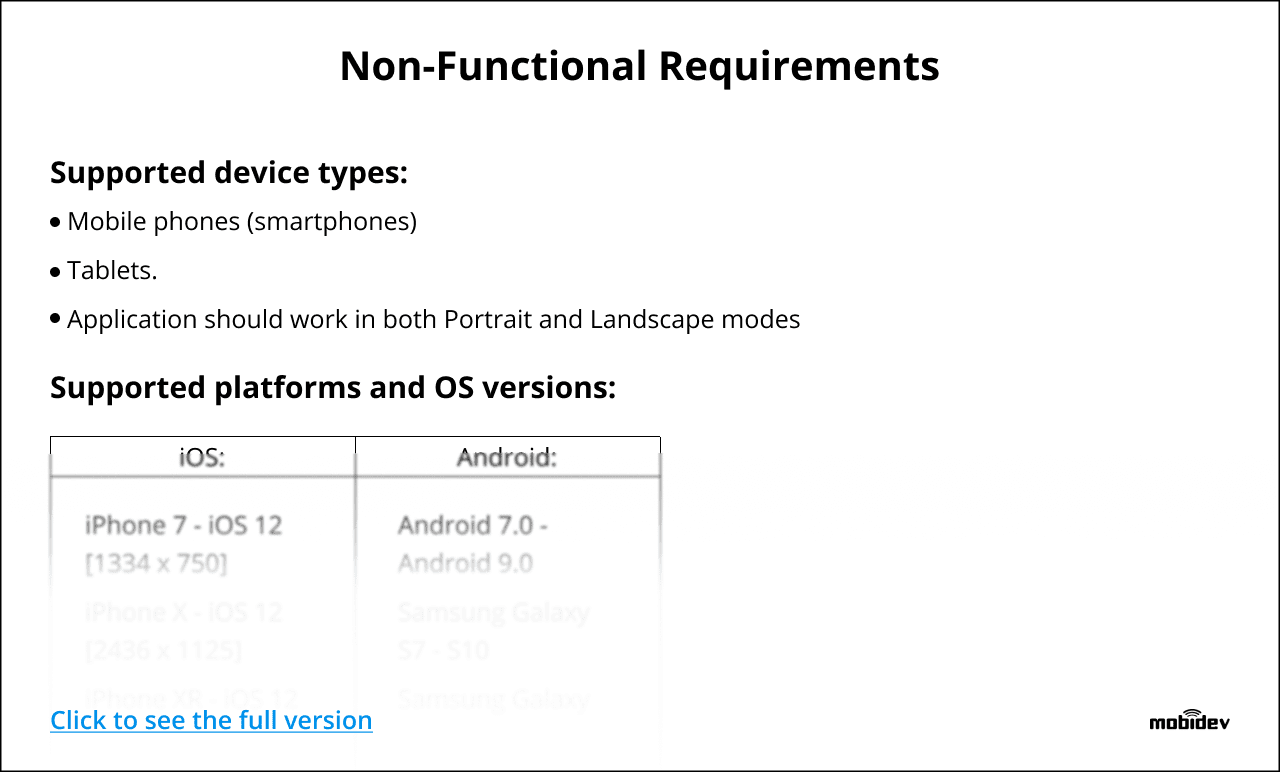The image size is (1280, 772).
Task: Open the 'Click to see the full version' link
Action: (211, 720)
